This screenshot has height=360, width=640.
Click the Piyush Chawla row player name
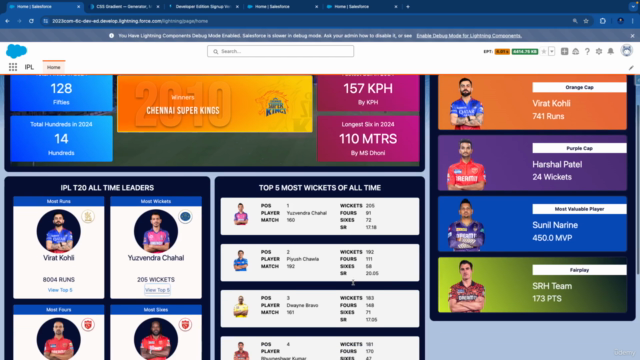click(302, 259)
